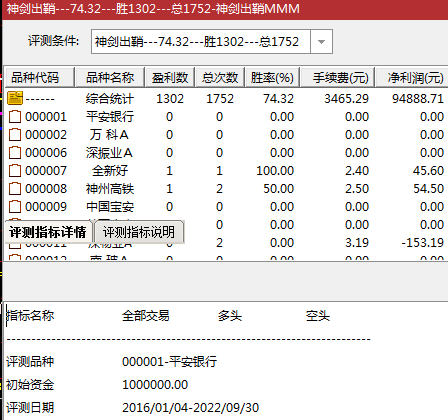Select 全新好 in the table
Screen dimensions: 448x420
110,171
